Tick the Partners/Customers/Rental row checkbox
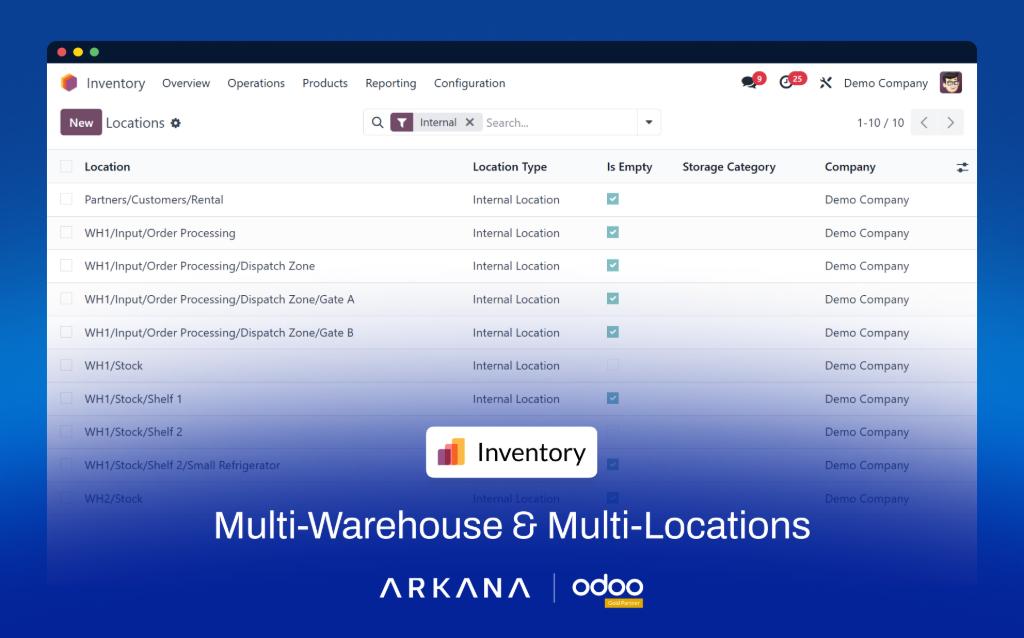The height and width of the screenshot is (638, 1024). click(x=66, y=199)
